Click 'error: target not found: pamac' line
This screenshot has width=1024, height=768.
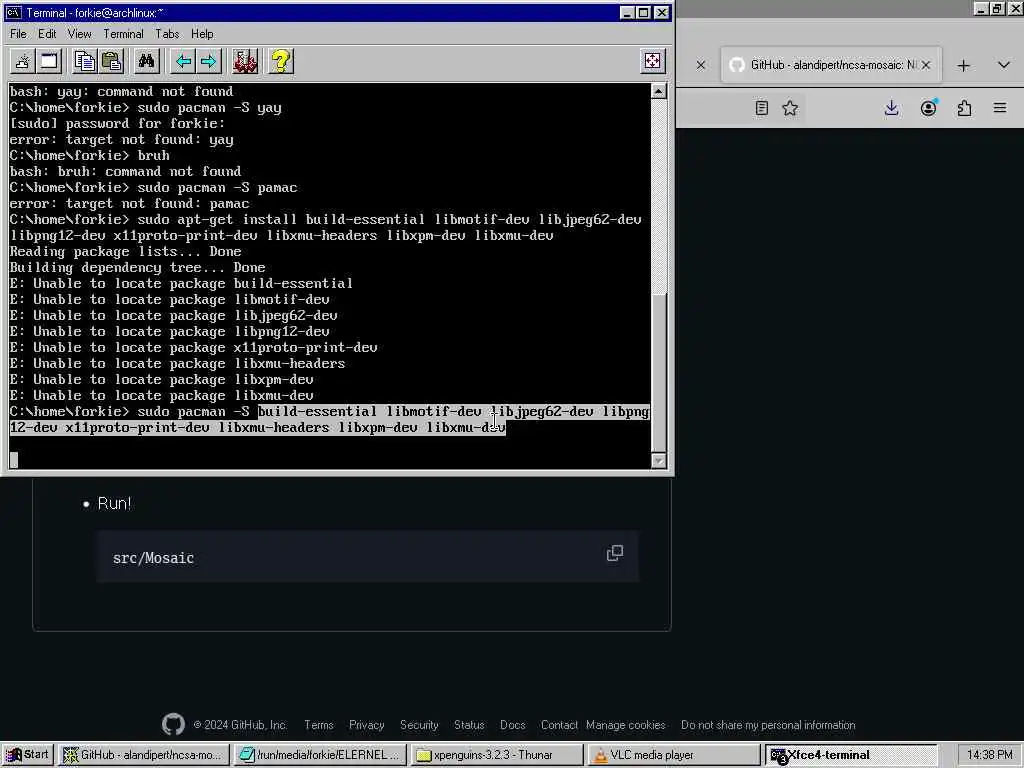129,204
